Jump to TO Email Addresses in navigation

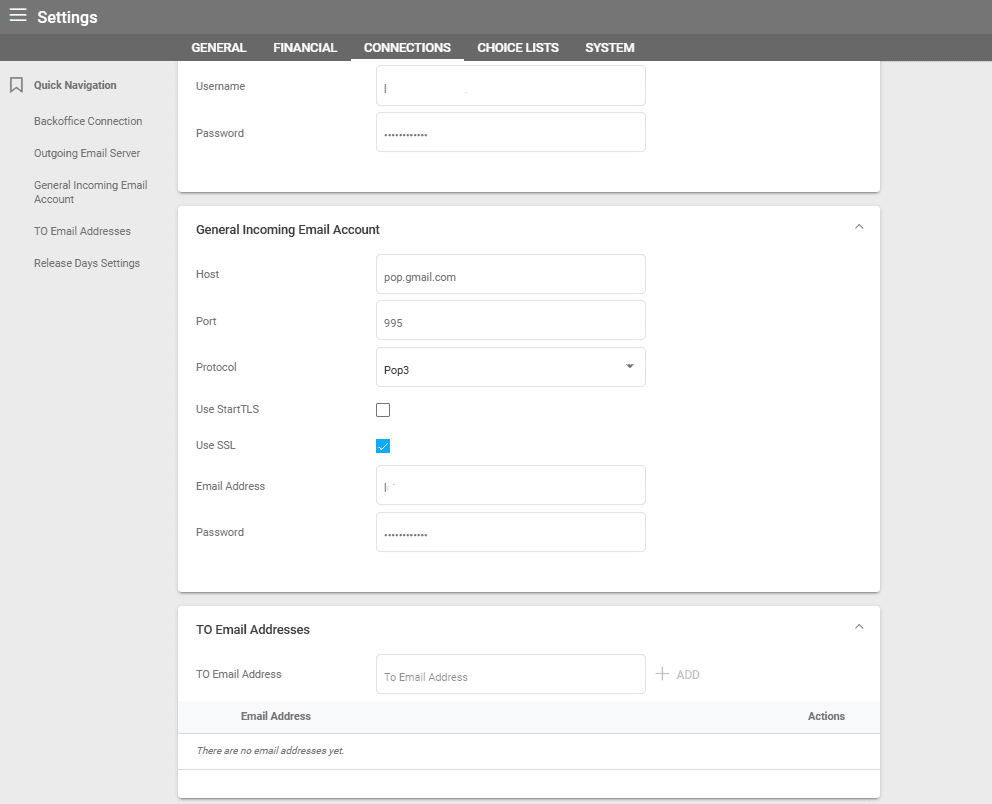coord(82,231)
